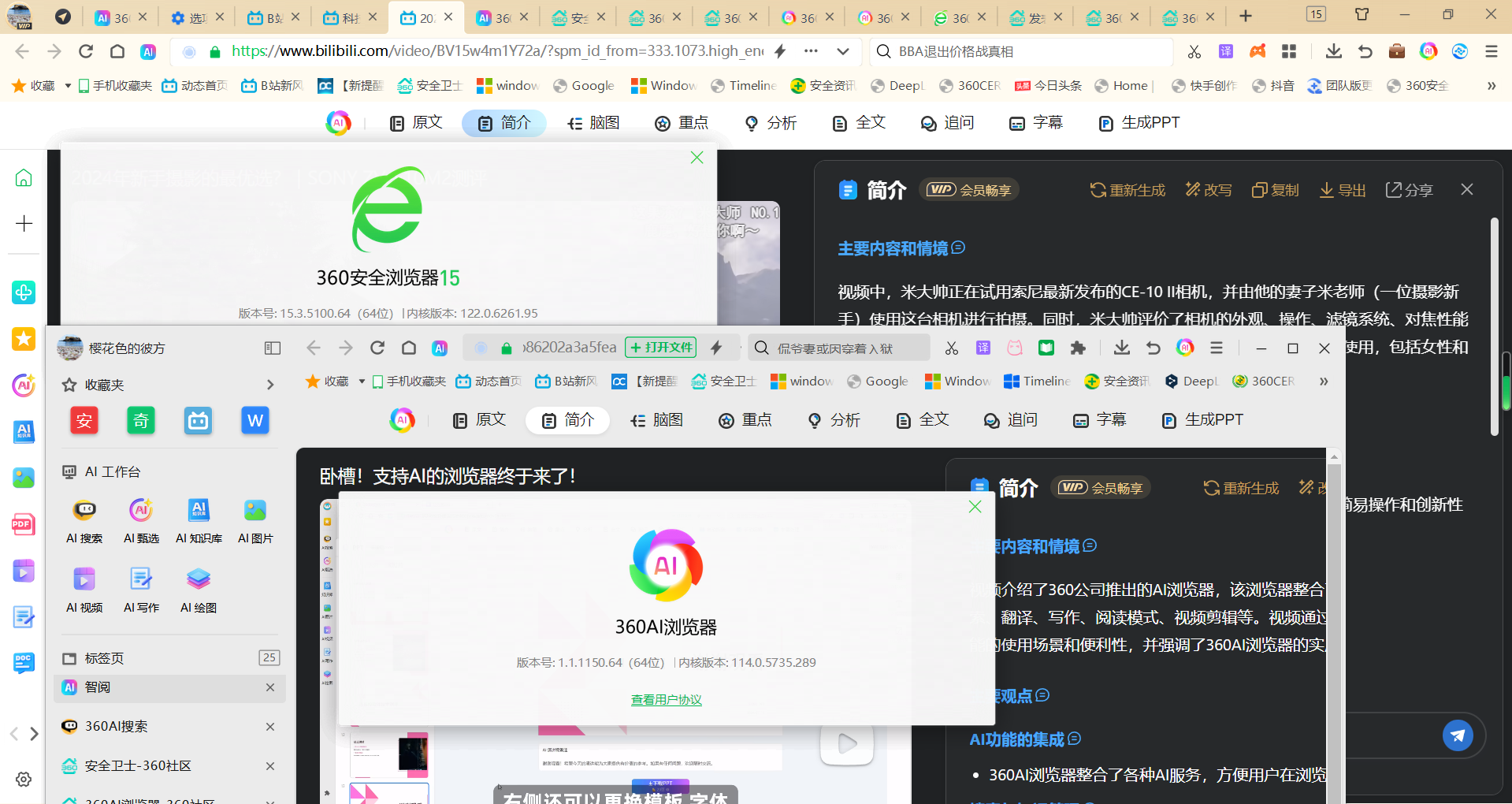Image resolution: width=1512 pixels, height=804 pixels.
Task: Open address bar dropdown arrow in main window
Action: pyautogui.click(x=843, y=51)
